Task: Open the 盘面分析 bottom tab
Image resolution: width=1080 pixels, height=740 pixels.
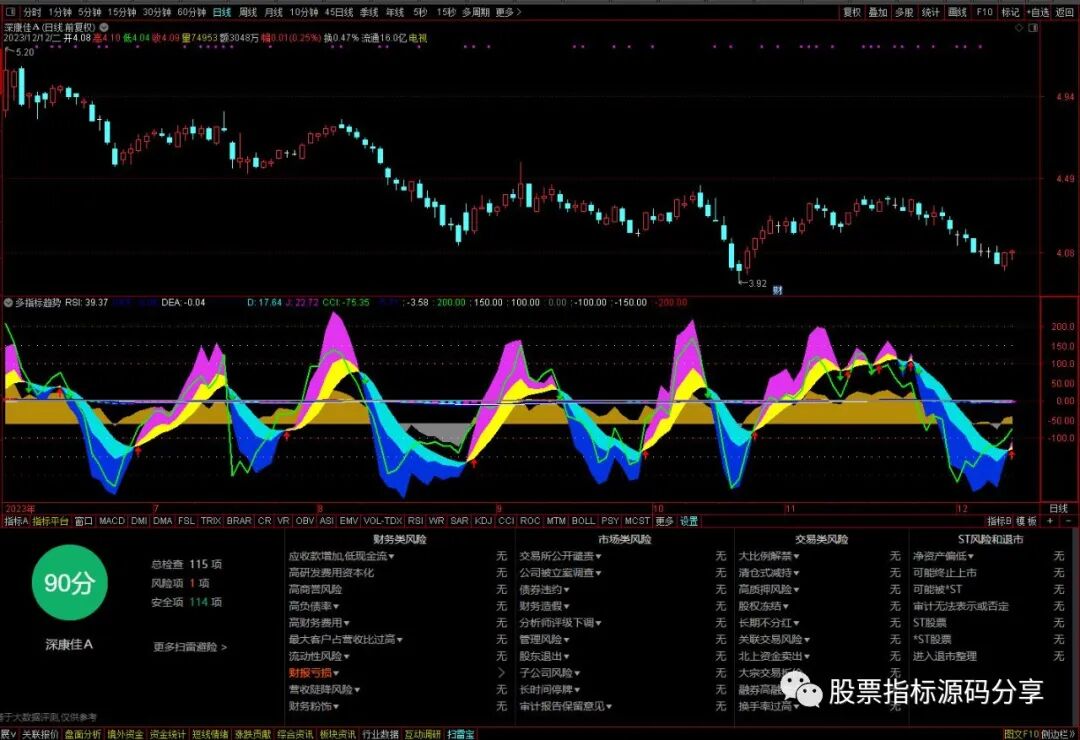Action: [83, 734]
